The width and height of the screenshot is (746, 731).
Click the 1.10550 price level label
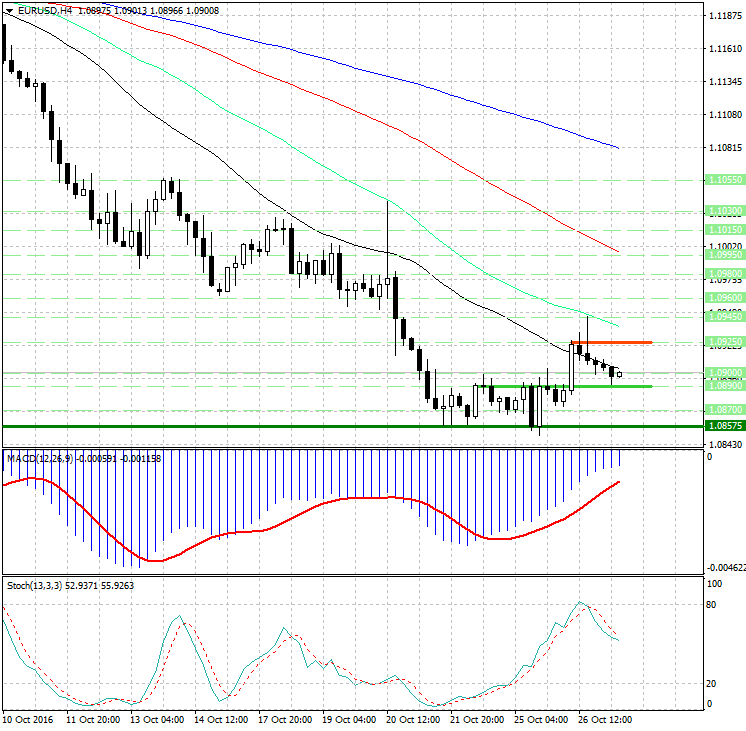click(x=723, y=180)
